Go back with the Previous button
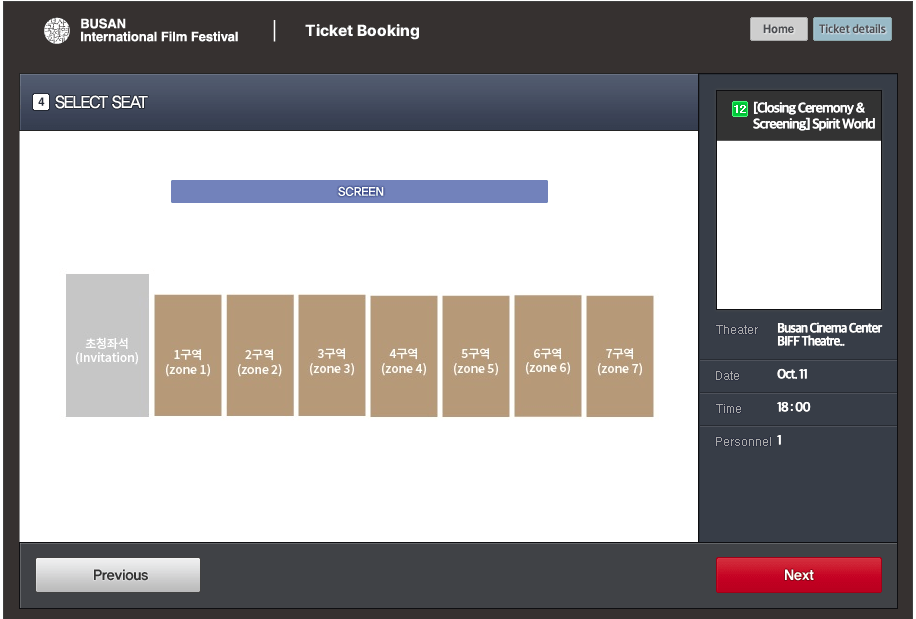 click(118, 575)
